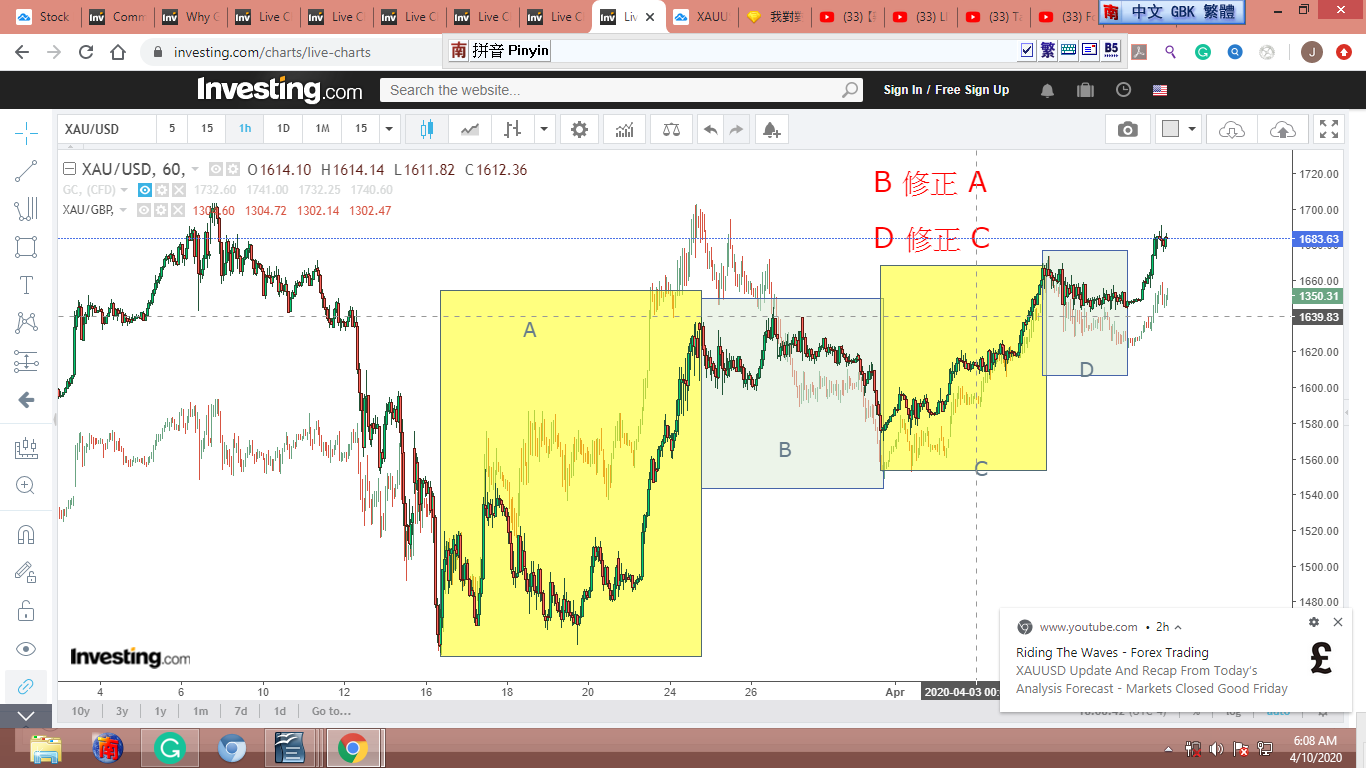Image resolution: width=1366 pixels, height=768 pixels.
Task: Open the time interval dropdown arrow
Action: coord(390,129)
